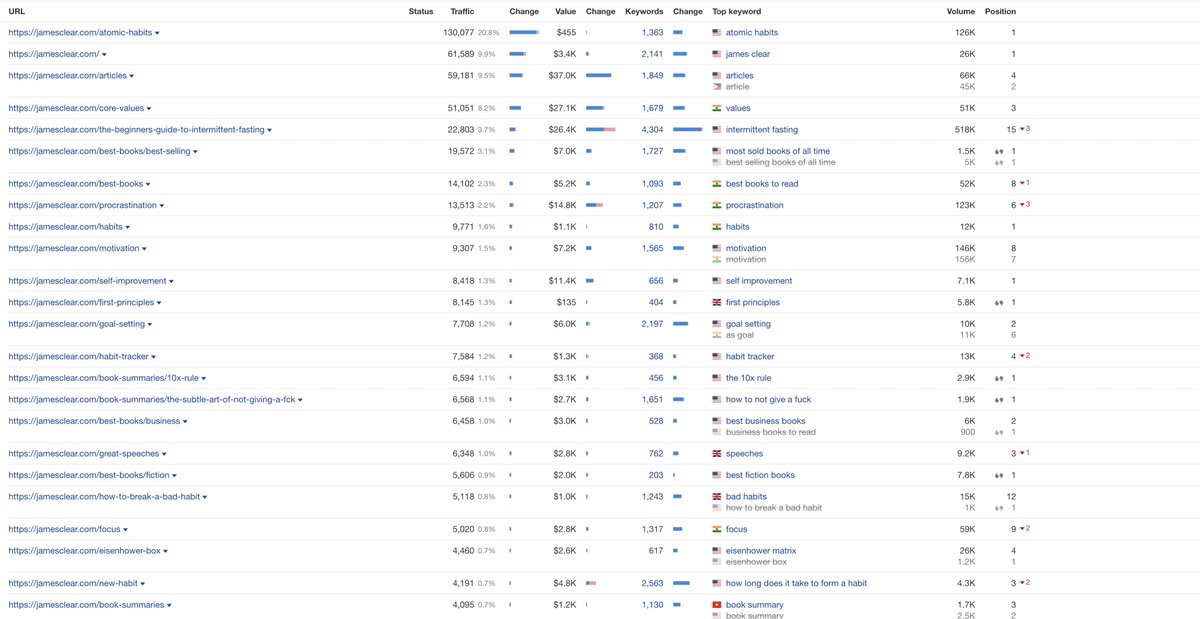Click SERP feature quote icon in 'best fiction books' row
The height and width of the screenshot is (619, 1200).
998,476
